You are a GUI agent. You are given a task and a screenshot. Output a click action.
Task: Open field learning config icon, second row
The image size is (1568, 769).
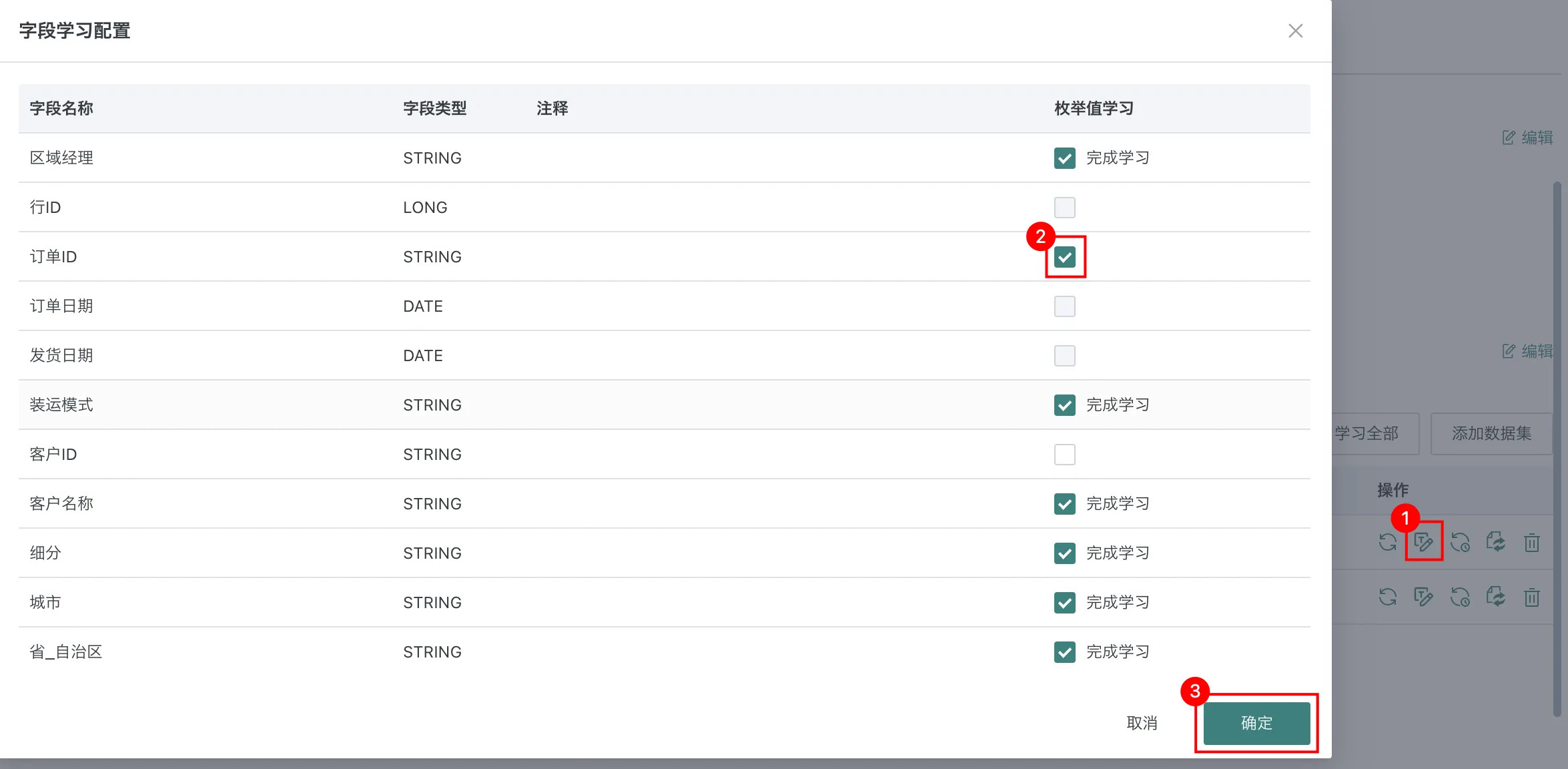[x=1424, y=597]
